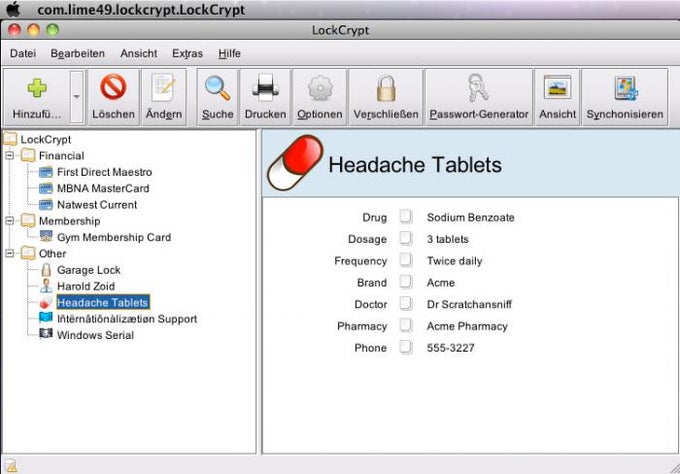Open the Bearbeiten menu
The height and width of the screenshot is (474, 680).
(x=78, y=53)
